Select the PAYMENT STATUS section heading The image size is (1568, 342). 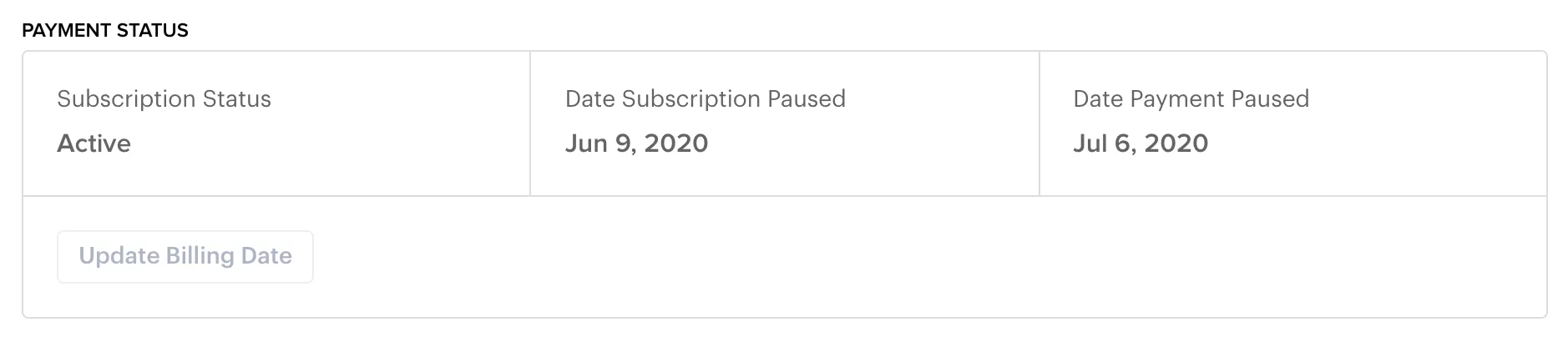[x=105, y=31]
